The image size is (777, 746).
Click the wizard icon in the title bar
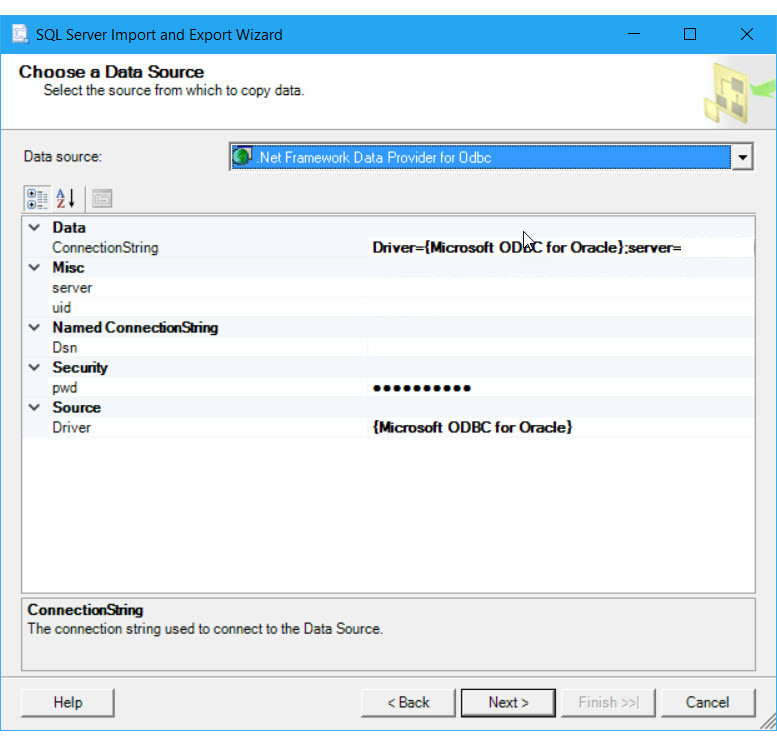tap(20, 34)
